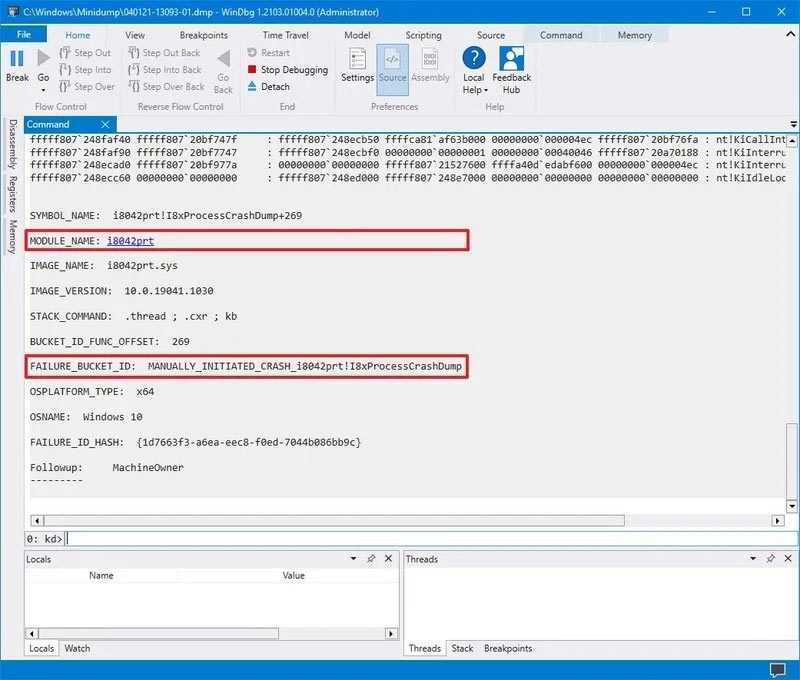Close the Locals panel
Image resolution: width=800 pixels, height=680 pixels.
pyautogui.click(x=388, y=559)
